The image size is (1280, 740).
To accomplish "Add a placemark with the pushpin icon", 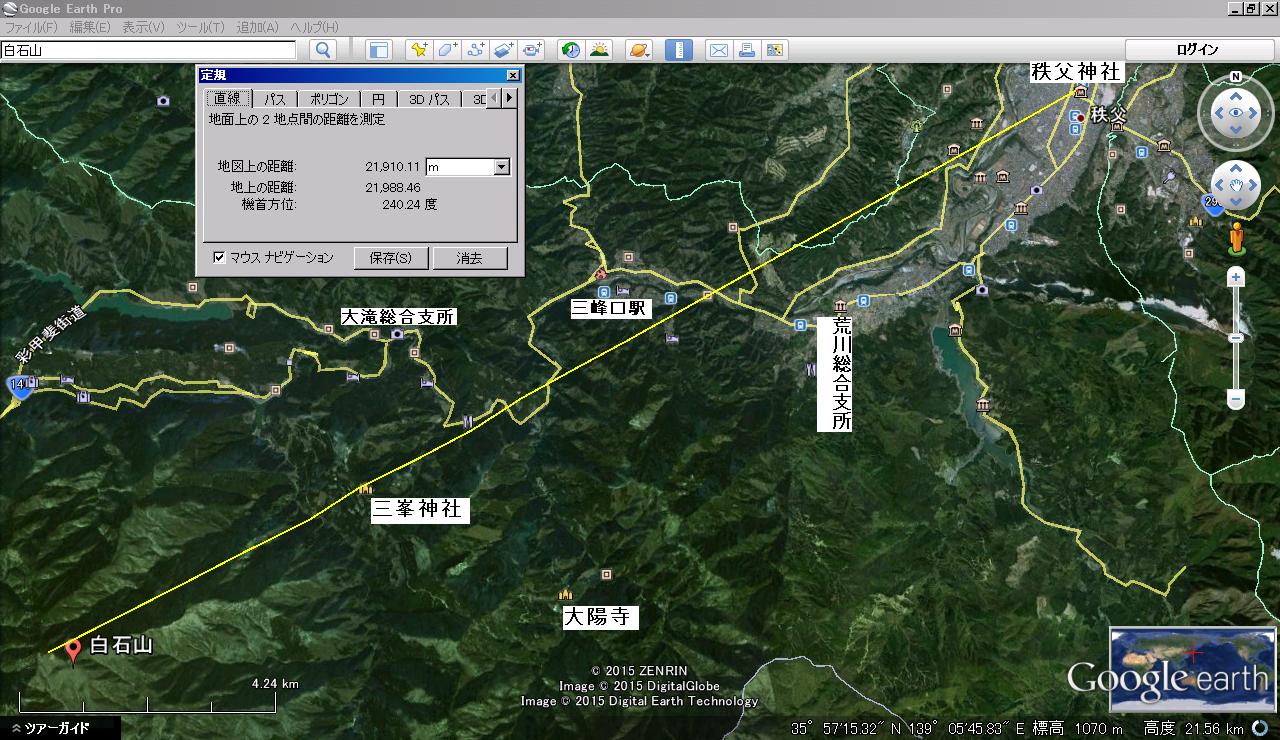I will [419, 50].
